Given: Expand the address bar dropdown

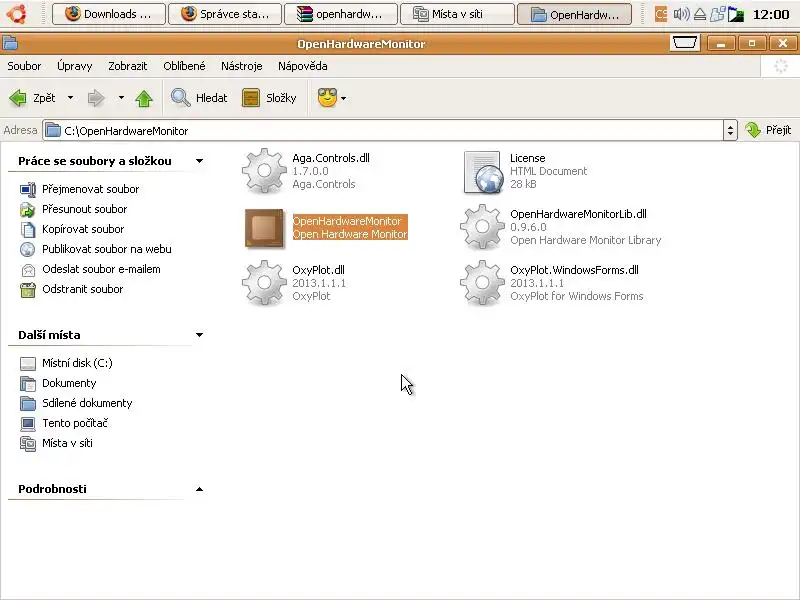Looking at the screenshot, I should pos(730,131).
